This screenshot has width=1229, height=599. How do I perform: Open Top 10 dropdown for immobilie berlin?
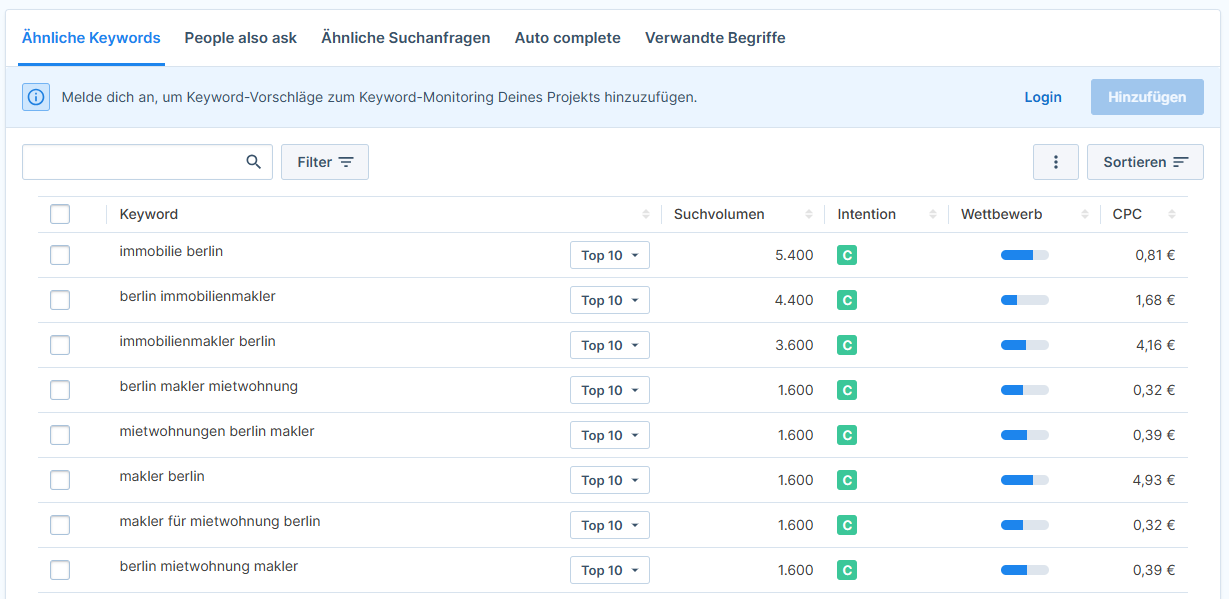[610, 255]
